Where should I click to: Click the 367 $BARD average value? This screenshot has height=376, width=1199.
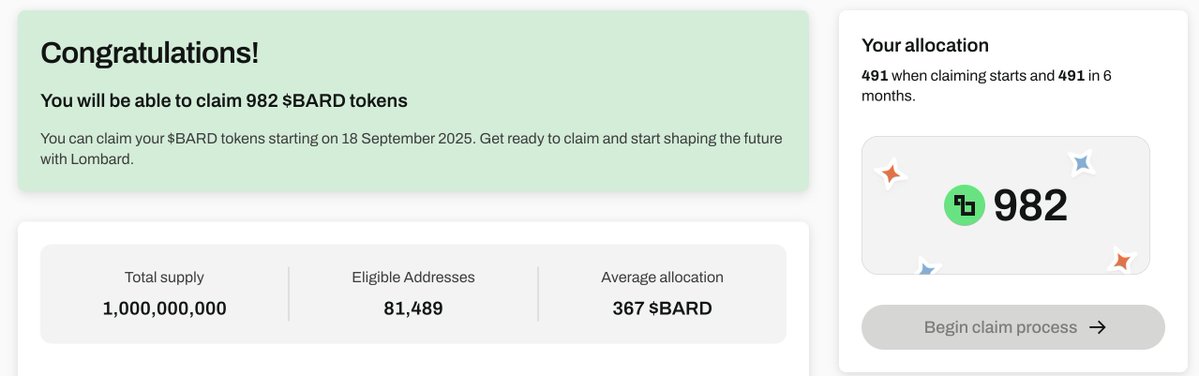(x=662, y=309)
